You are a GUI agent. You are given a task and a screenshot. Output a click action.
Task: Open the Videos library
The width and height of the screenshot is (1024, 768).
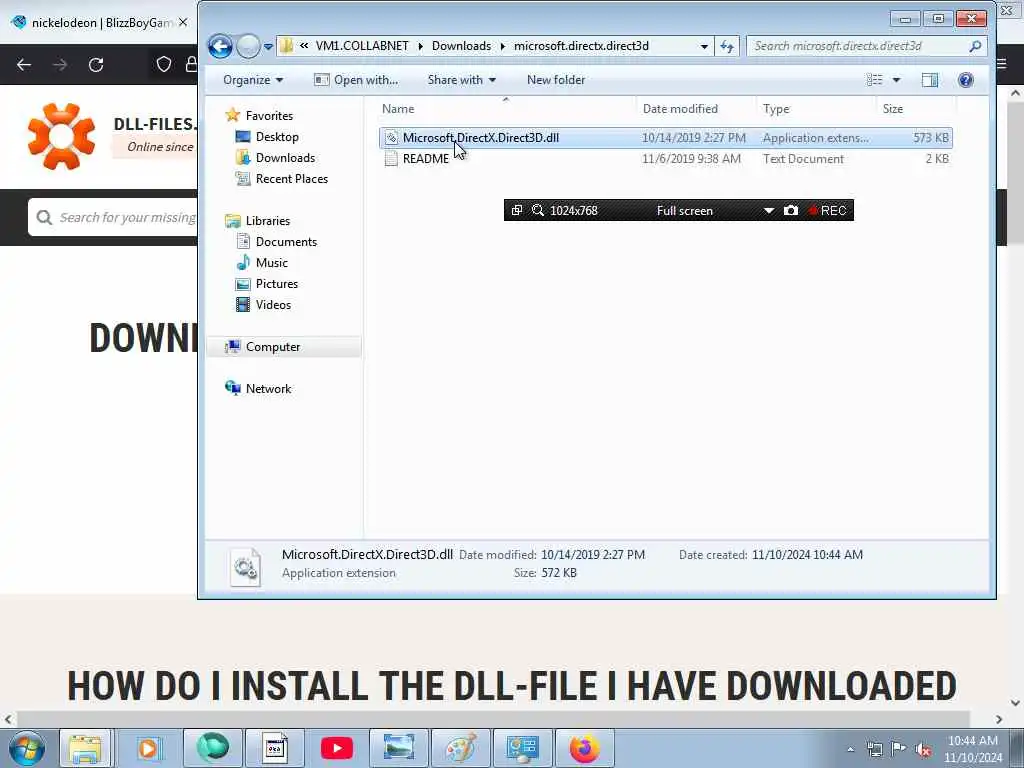coord(273,304)
